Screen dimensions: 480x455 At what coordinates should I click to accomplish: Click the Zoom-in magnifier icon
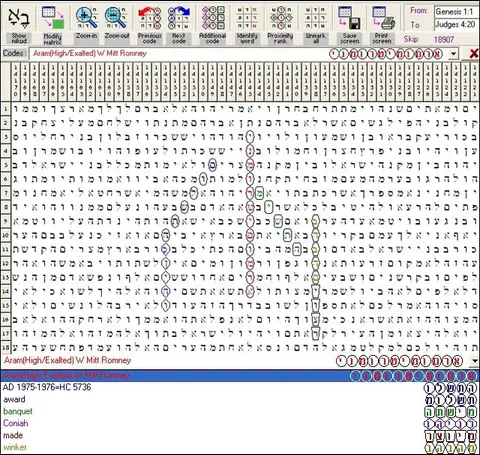click(86, 18)
